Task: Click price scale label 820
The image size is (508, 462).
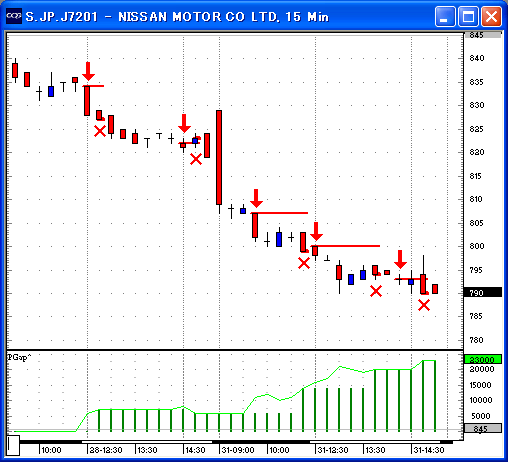Action: point(477,152)
